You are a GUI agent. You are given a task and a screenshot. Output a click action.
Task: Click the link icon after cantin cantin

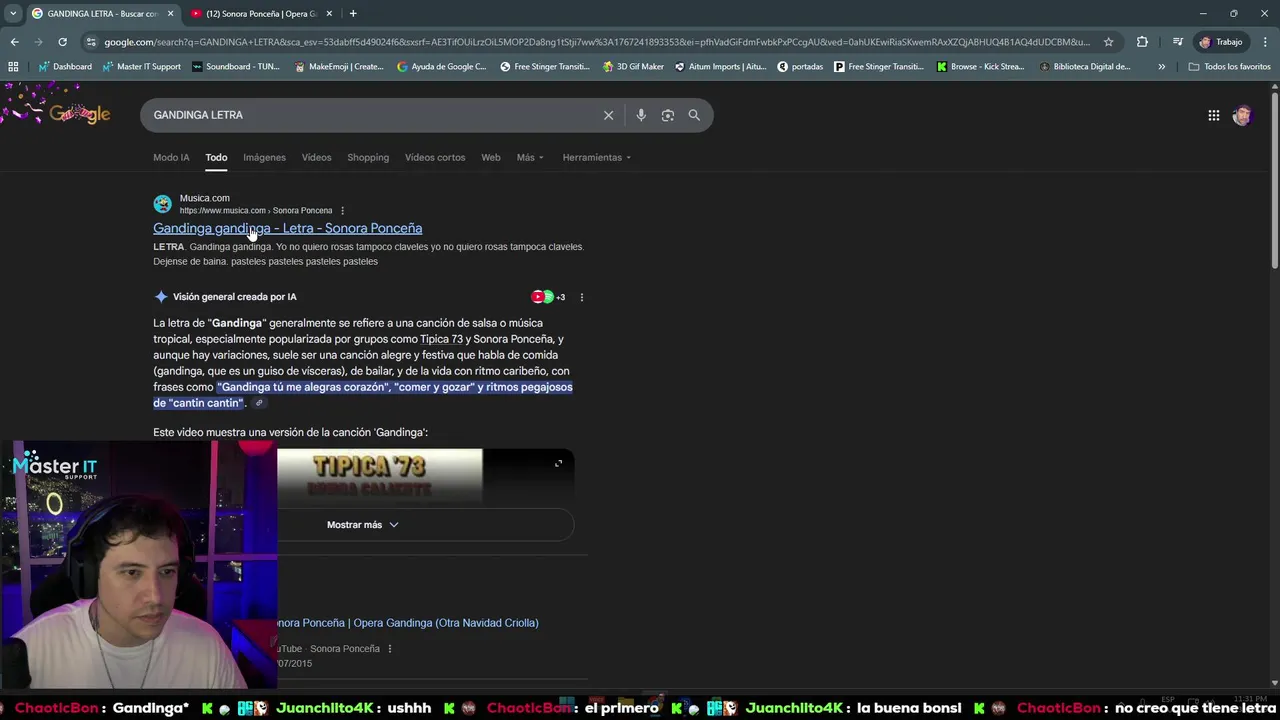pos(258,403)
